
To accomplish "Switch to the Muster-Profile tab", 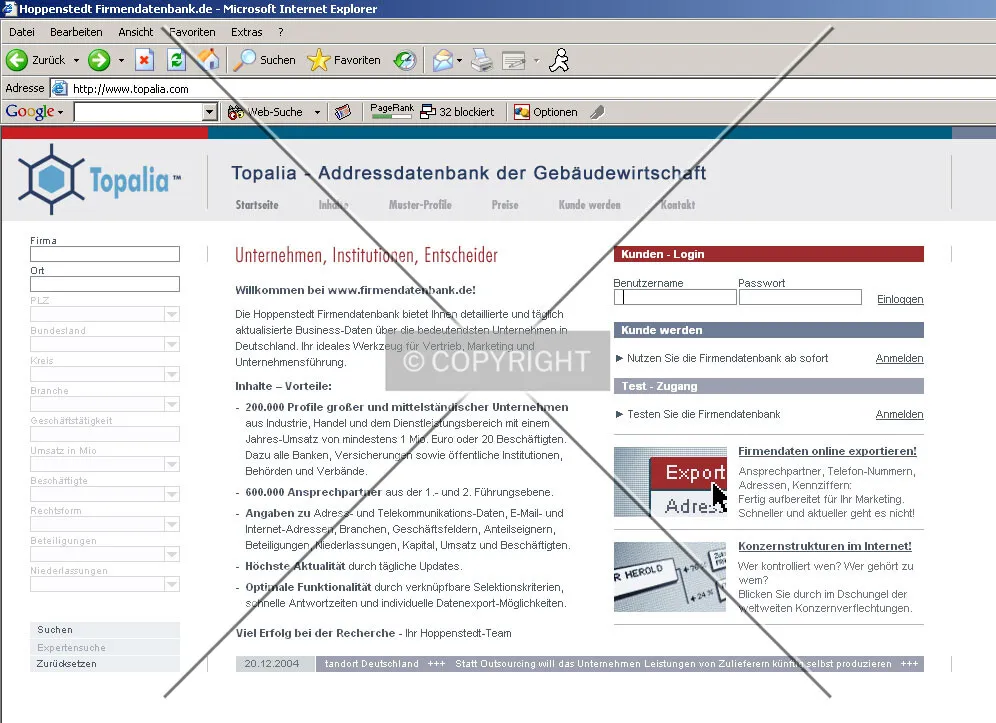I will 420,205.
